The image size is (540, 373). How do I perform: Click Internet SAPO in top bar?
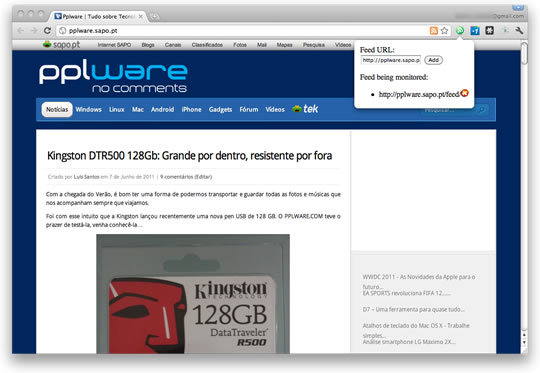coord(114,45)
